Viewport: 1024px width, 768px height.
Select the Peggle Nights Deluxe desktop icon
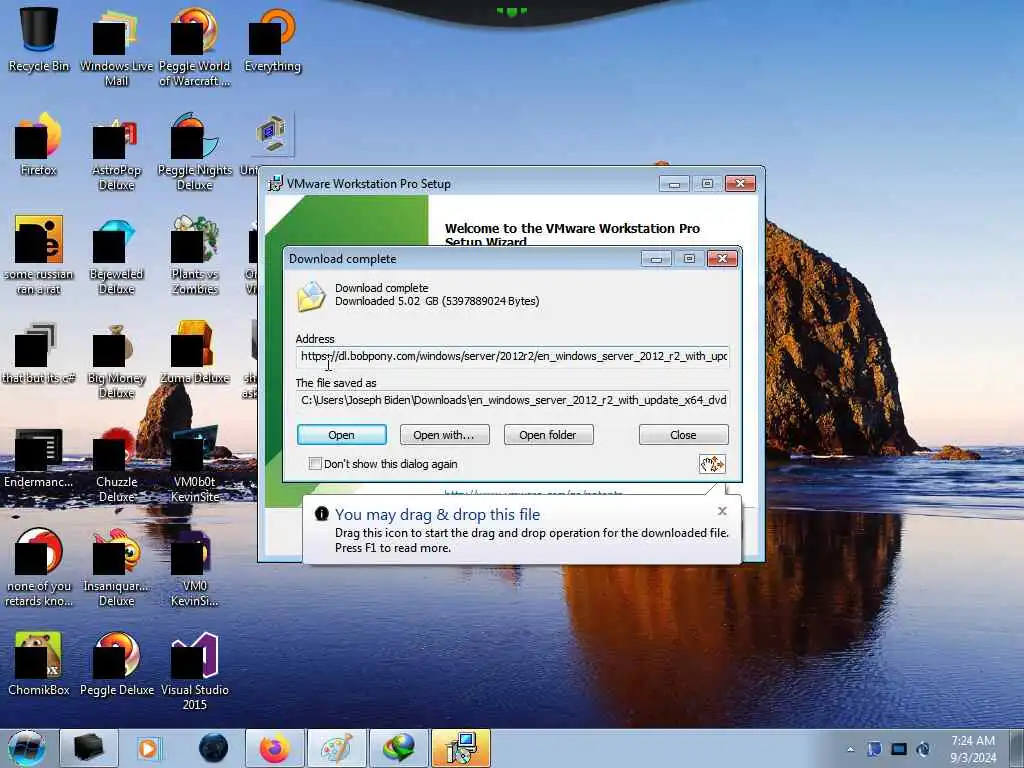[x=195, y=152]
